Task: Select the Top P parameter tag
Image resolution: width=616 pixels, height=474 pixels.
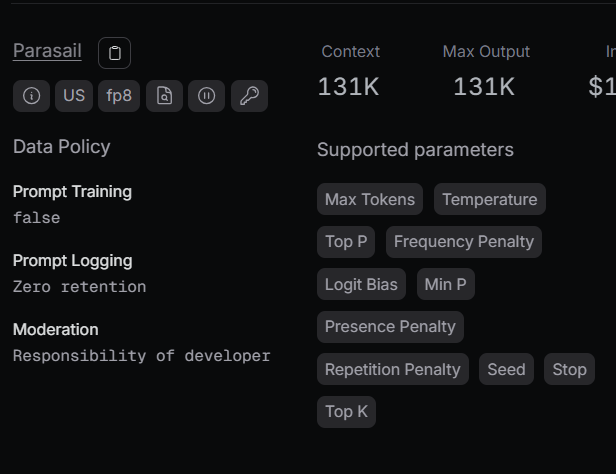Action: click(346, 242)
